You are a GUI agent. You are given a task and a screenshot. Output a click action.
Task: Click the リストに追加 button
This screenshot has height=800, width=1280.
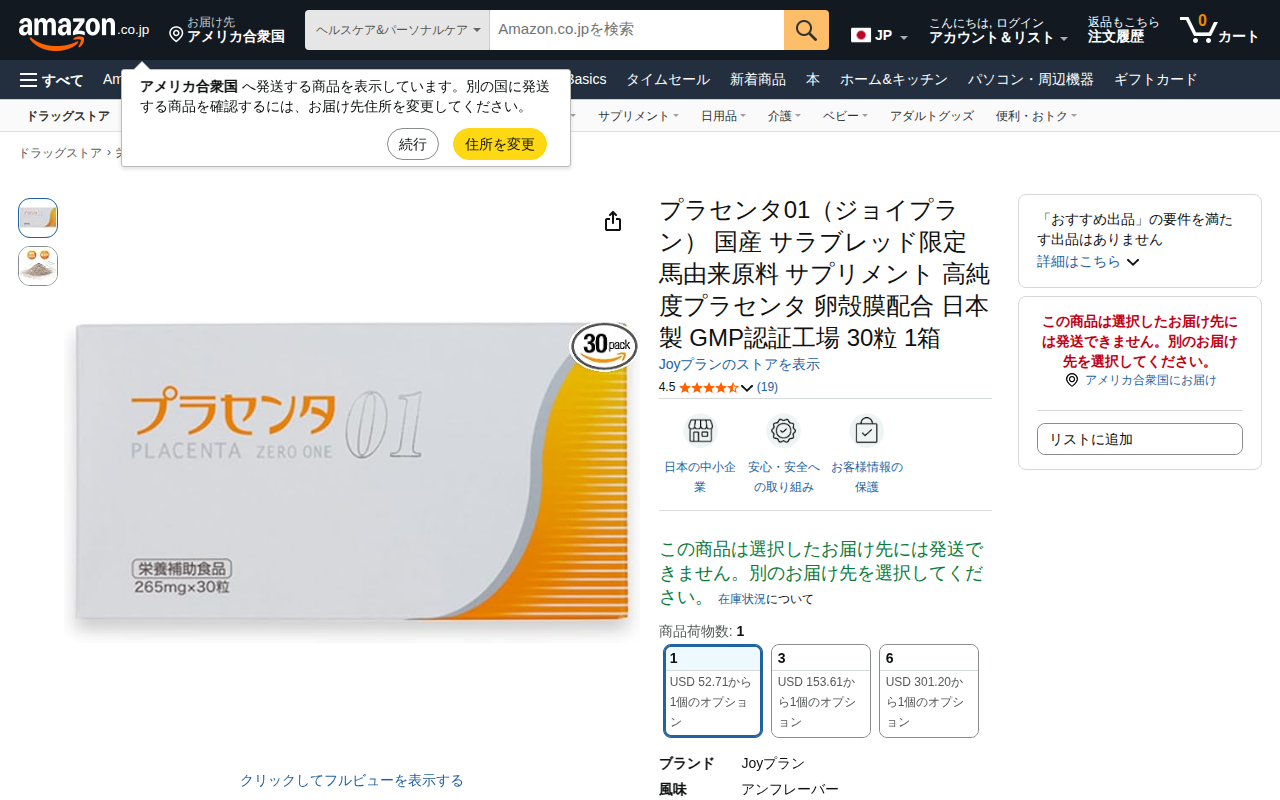1140,439
